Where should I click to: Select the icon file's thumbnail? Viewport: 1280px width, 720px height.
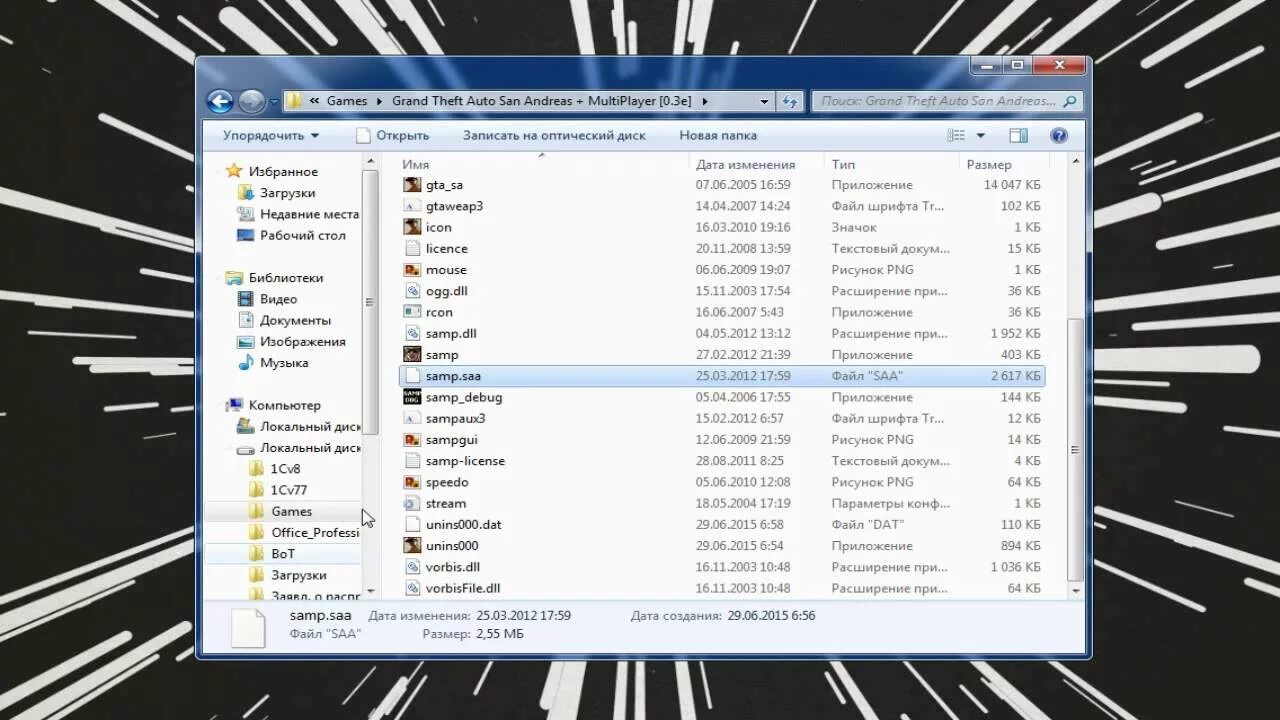[x=412, y=227]
